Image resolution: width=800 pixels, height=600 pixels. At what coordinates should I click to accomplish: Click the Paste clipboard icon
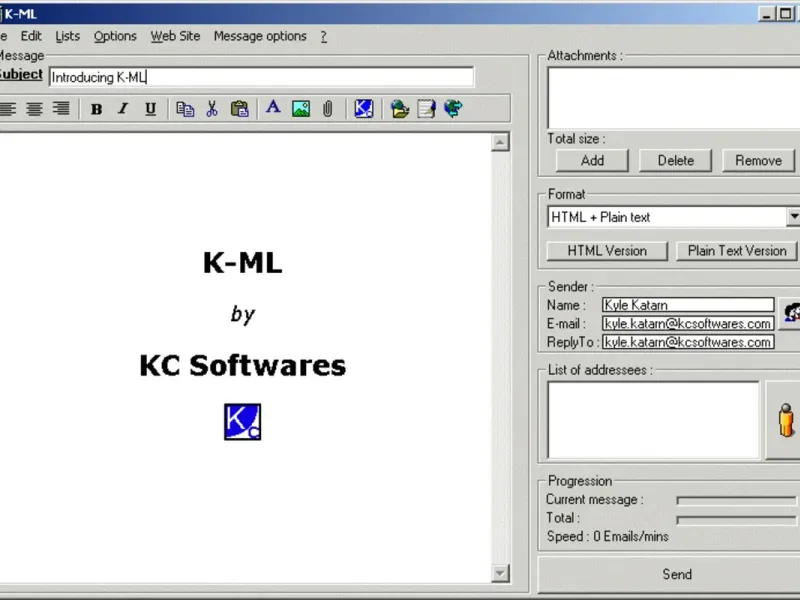[239, 109]
